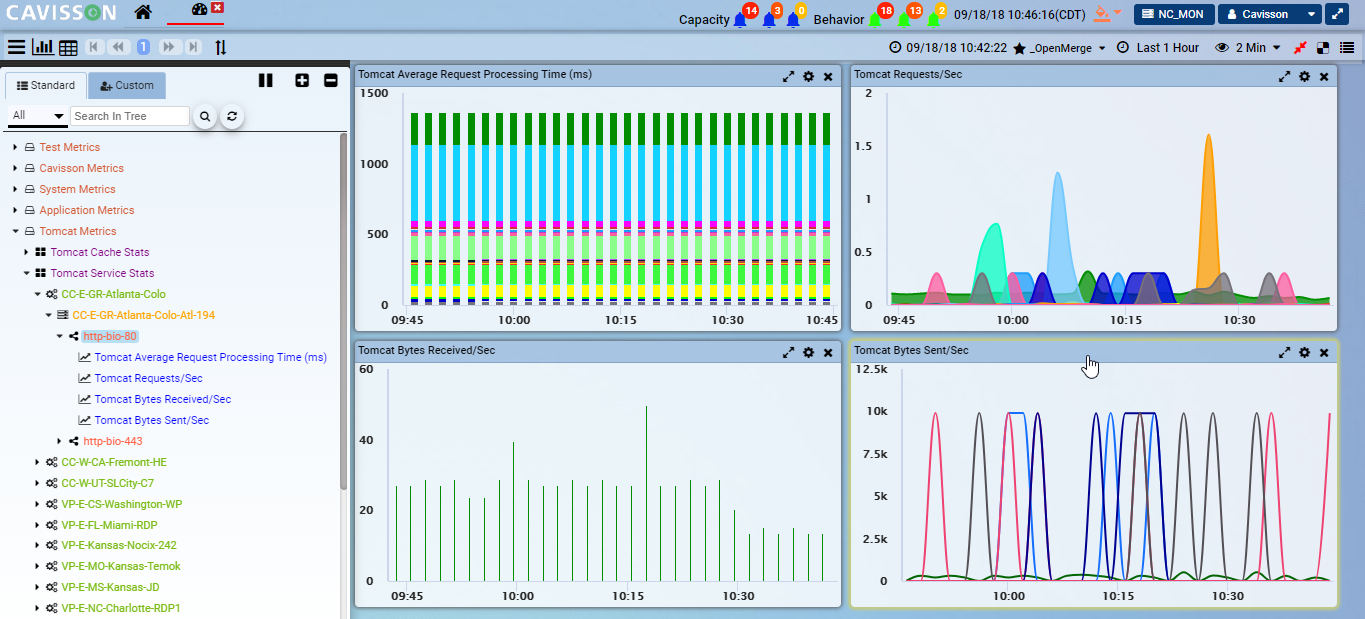
Task: Switch to graph view in toolbar
Action: (x=43, y=47)
